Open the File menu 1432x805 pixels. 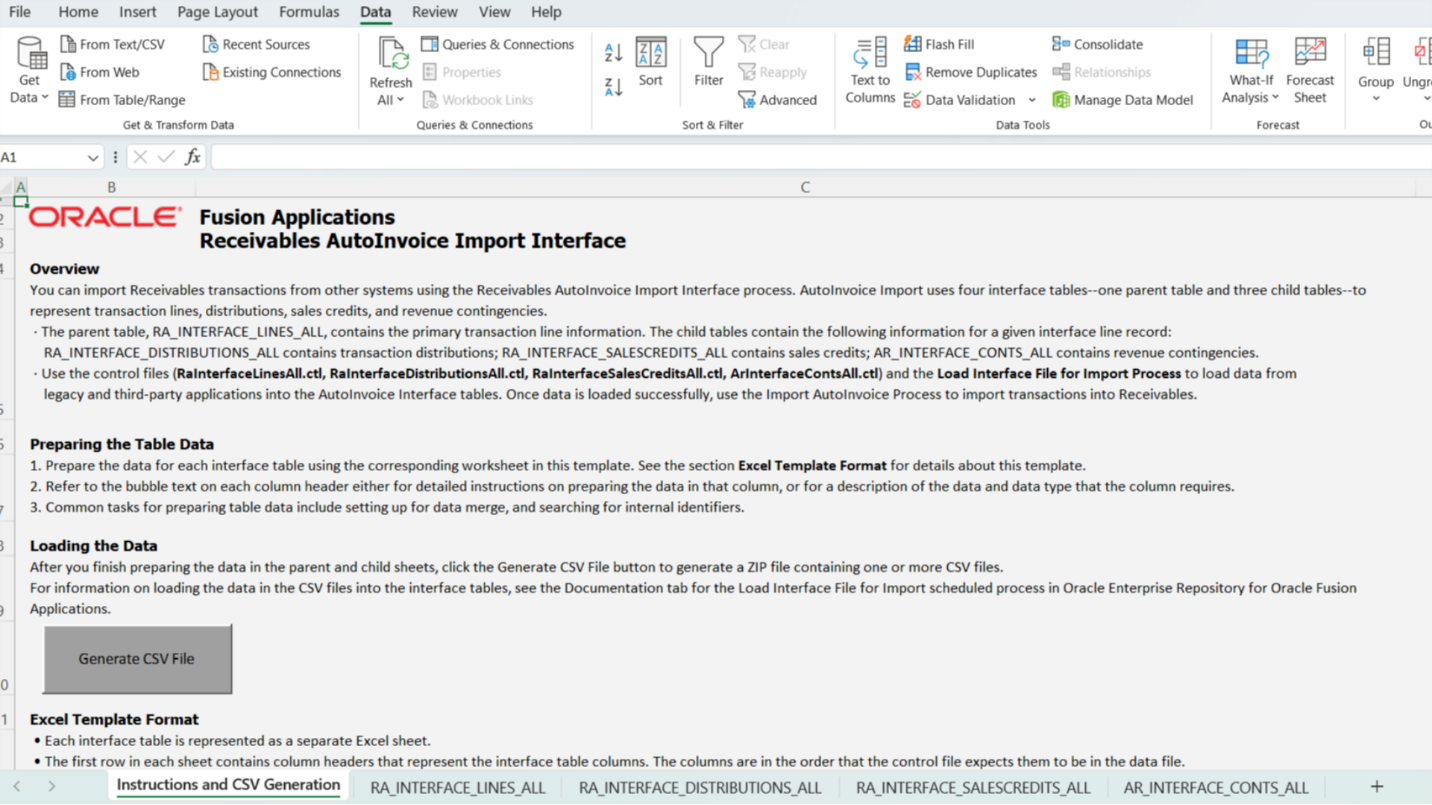click(19, 12)
